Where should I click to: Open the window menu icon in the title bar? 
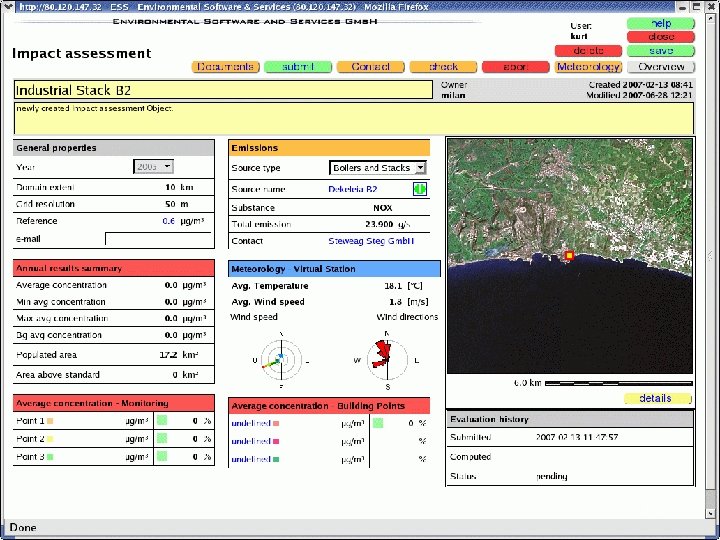coord(8,6)
